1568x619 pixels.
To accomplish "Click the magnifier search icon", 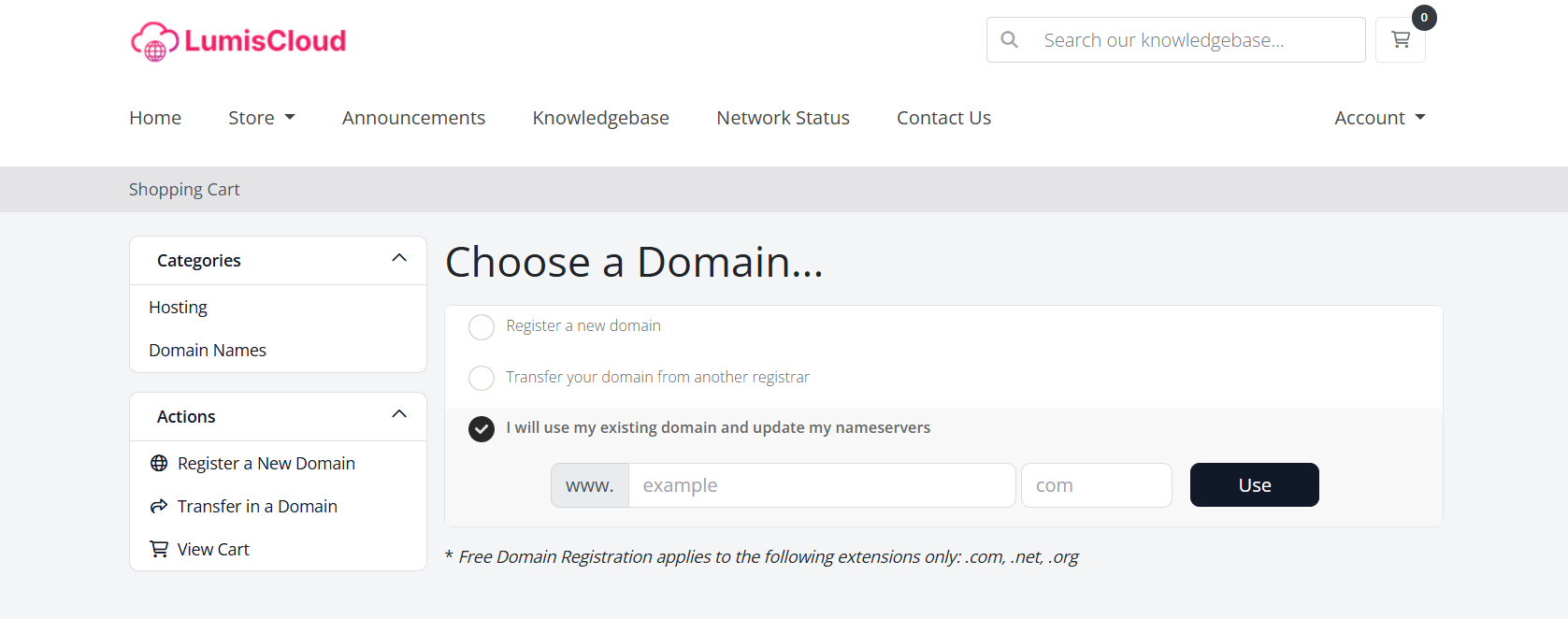I will click(1009, 40).
